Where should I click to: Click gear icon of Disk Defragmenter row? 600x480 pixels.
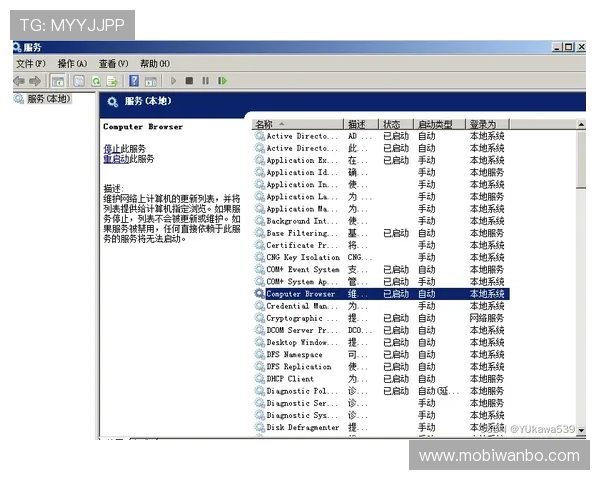point(260,427)
